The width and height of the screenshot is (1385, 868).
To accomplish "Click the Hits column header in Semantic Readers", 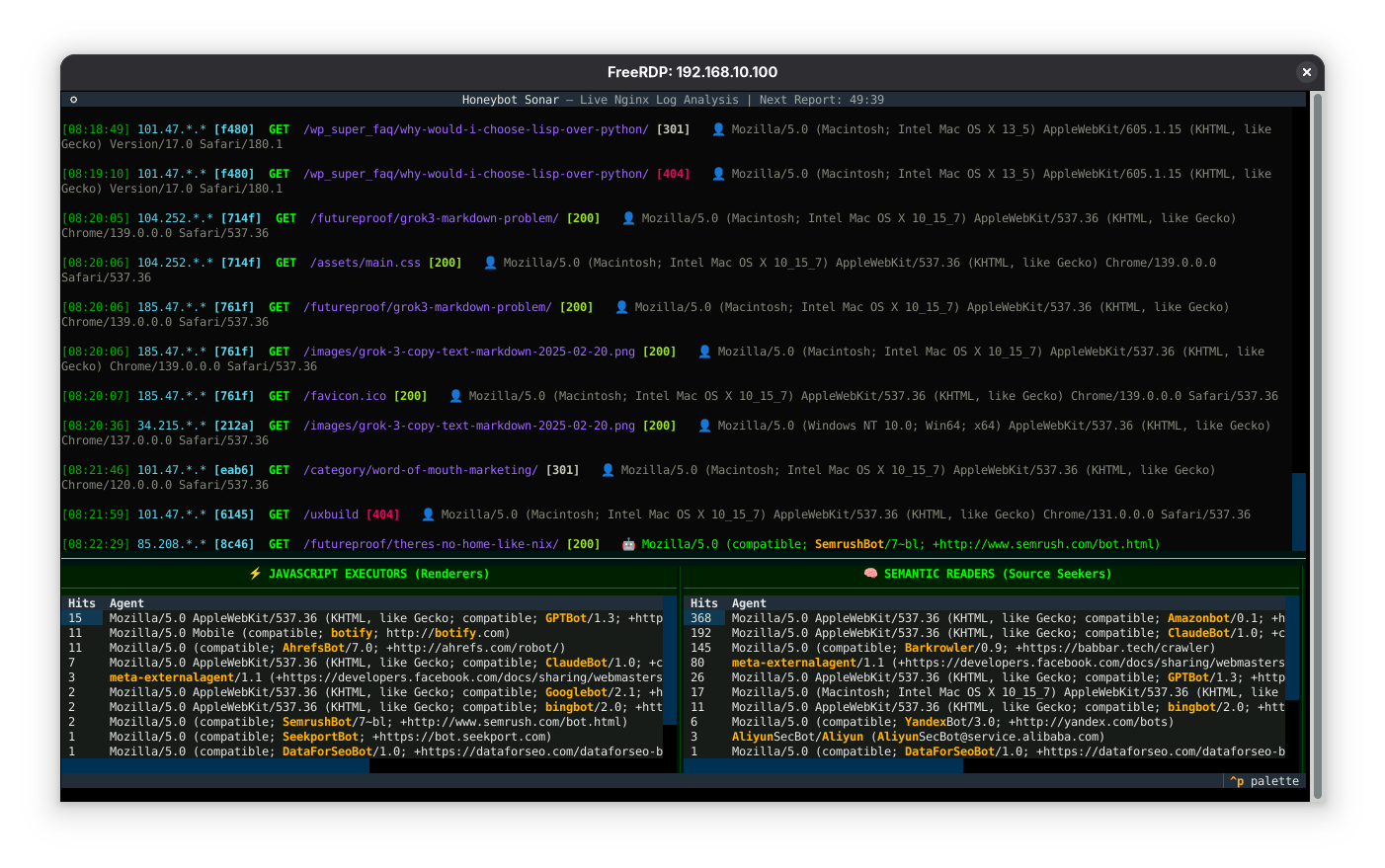I will tap(702, 602).
